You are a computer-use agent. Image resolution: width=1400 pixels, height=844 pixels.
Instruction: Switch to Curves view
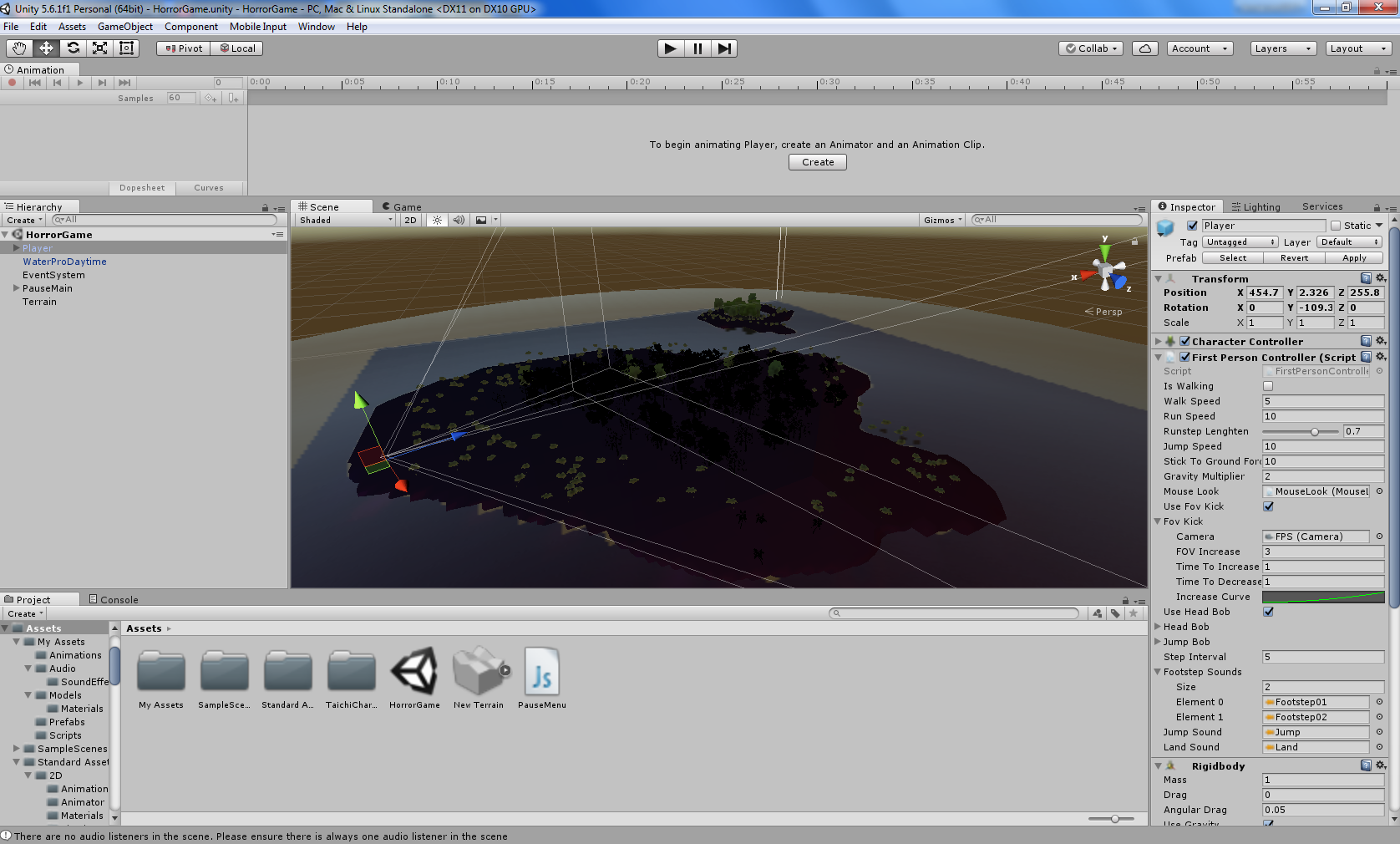pos(209,188)
